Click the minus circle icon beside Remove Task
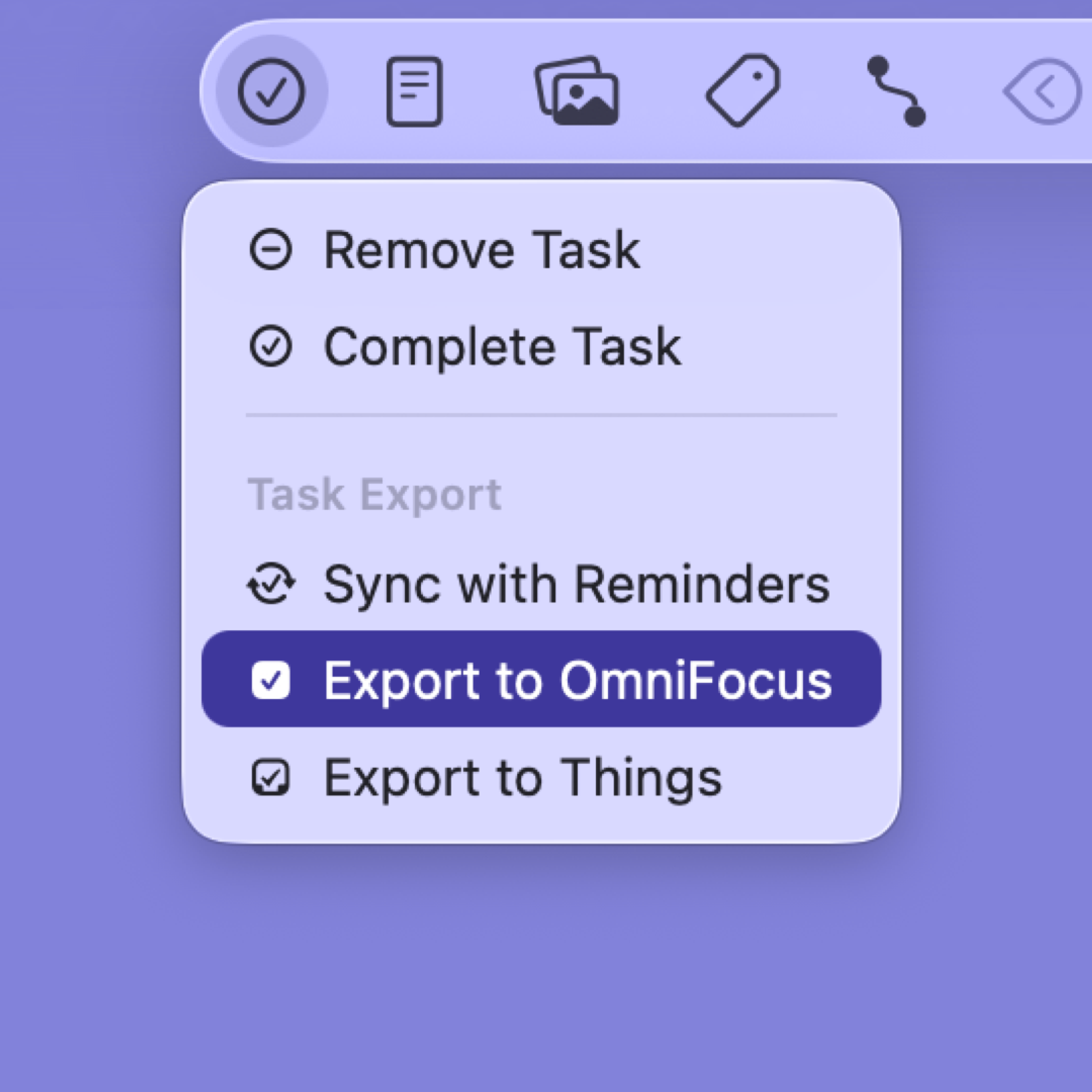Screen dimensions: 1092x1092 coord(272,250)
